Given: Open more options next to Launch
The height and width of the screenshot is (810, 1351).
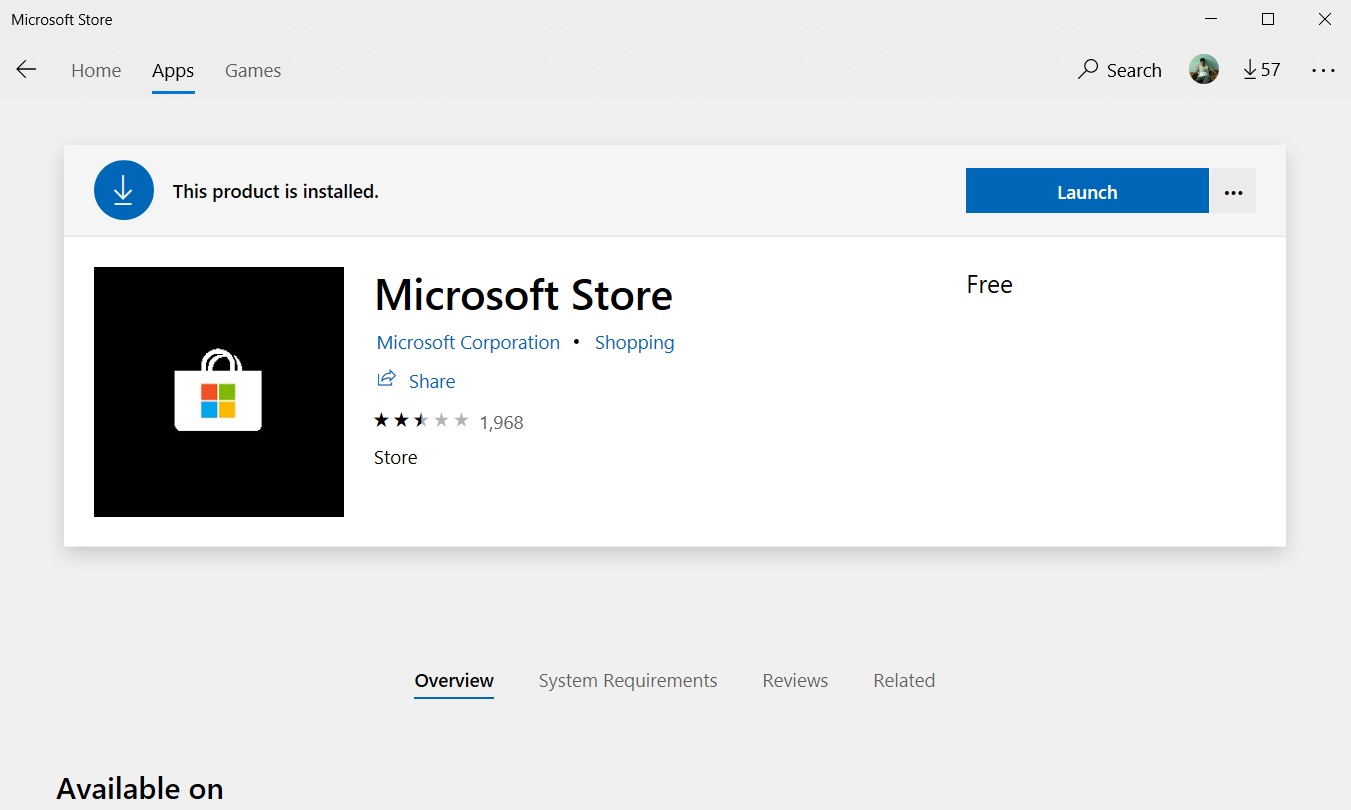Looking at the screenshot, I should click(1233, 191).
